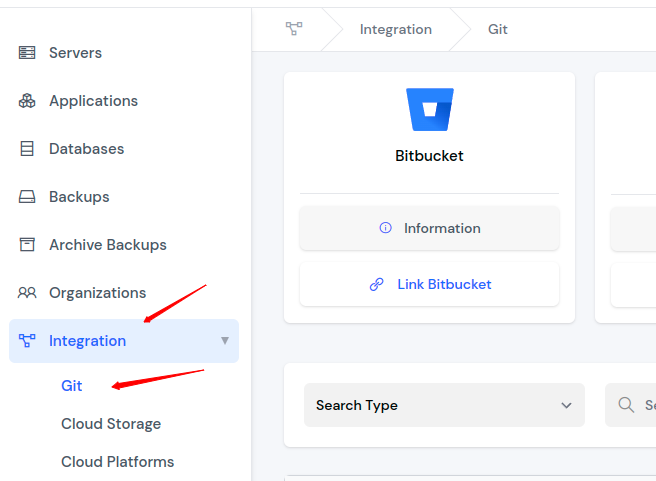Image resolution: width=656 pixels, height=481 pixels.
Task: Click the Organizations people icon
Action: 27,292
